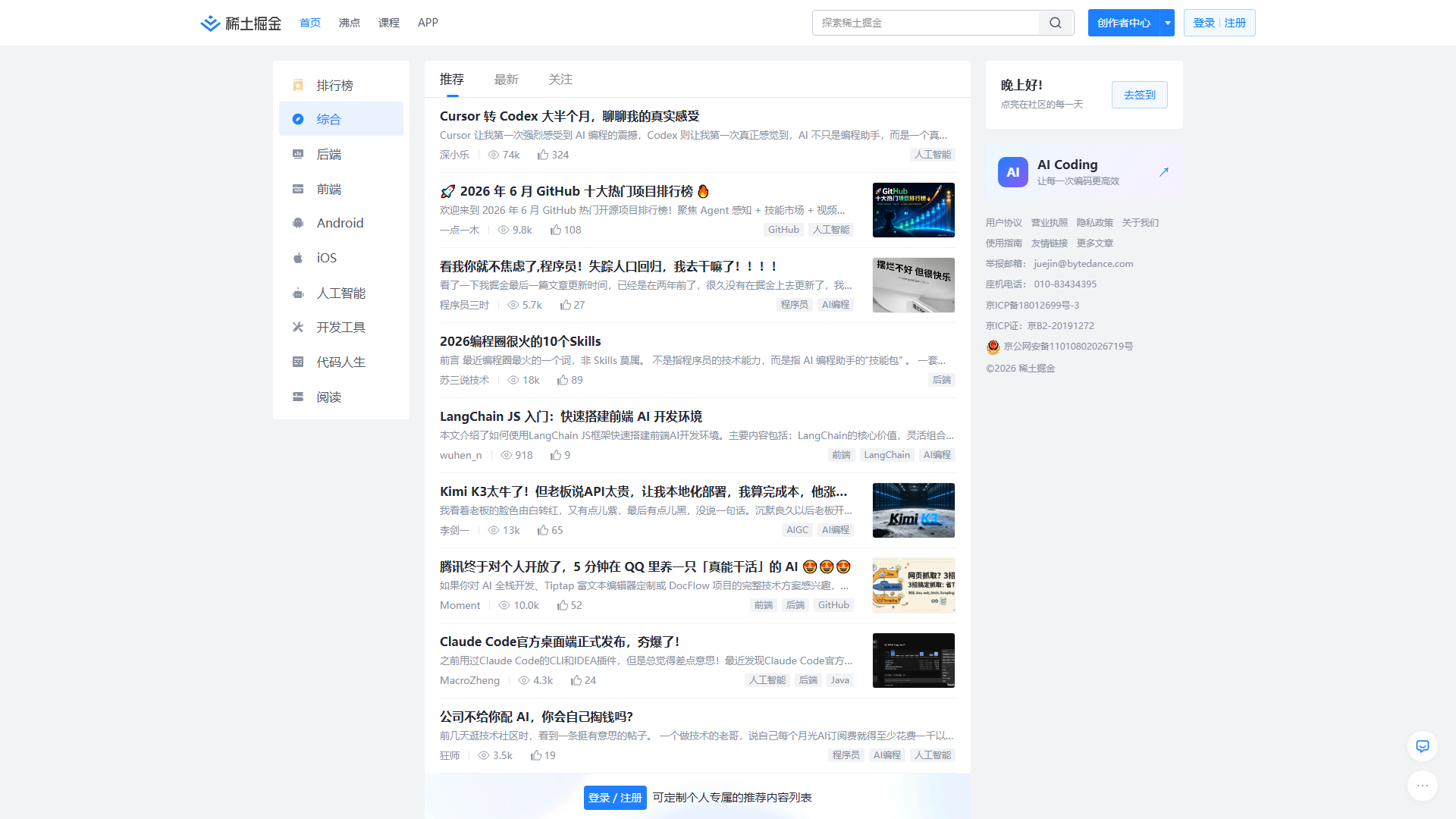Click 登录 in the header
The image size is (1456, 819).
click(x=1204, y=23)
